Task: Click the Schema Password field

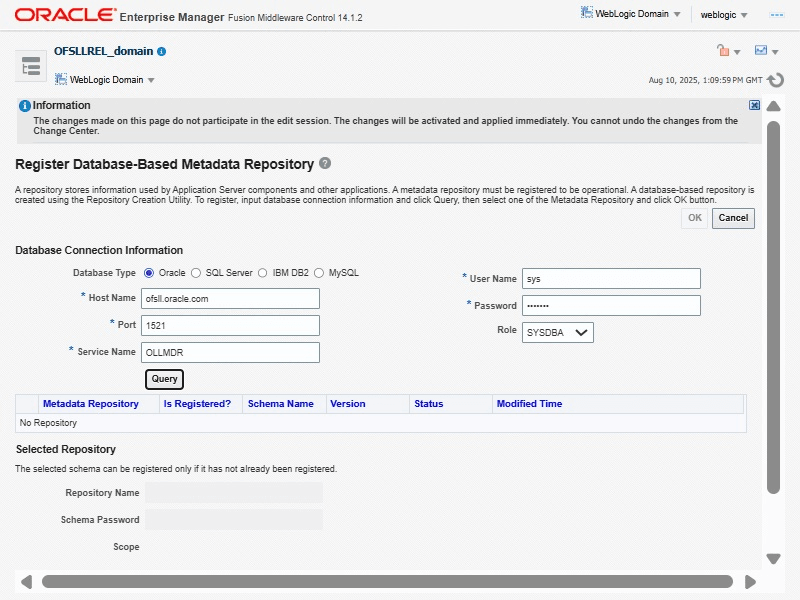Action: (x=234, y=520)
